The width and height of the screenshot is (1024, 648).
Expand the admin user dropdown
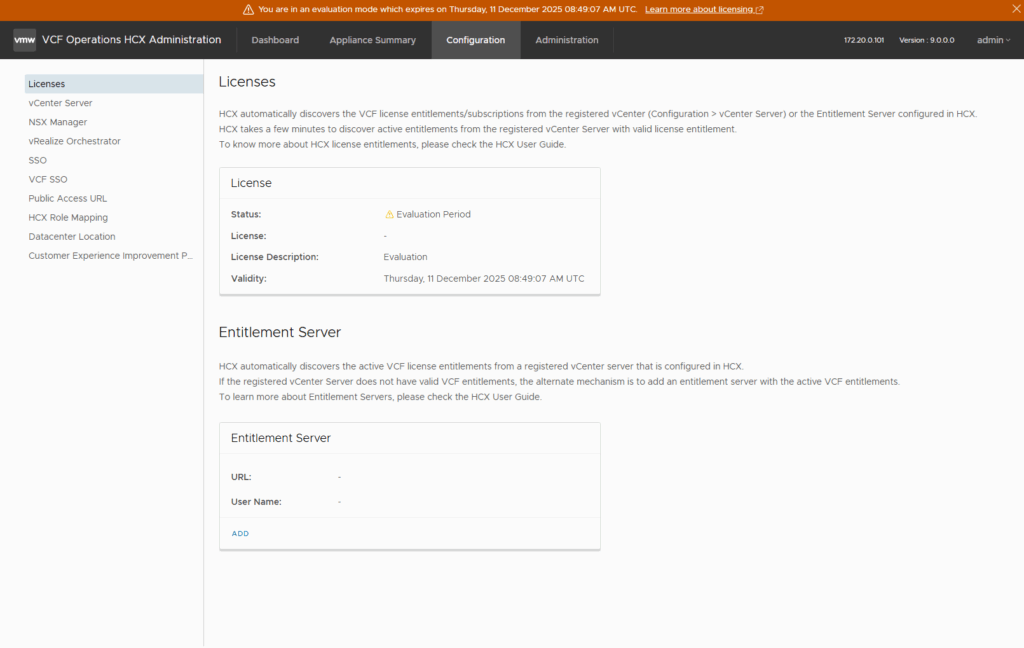993,40
